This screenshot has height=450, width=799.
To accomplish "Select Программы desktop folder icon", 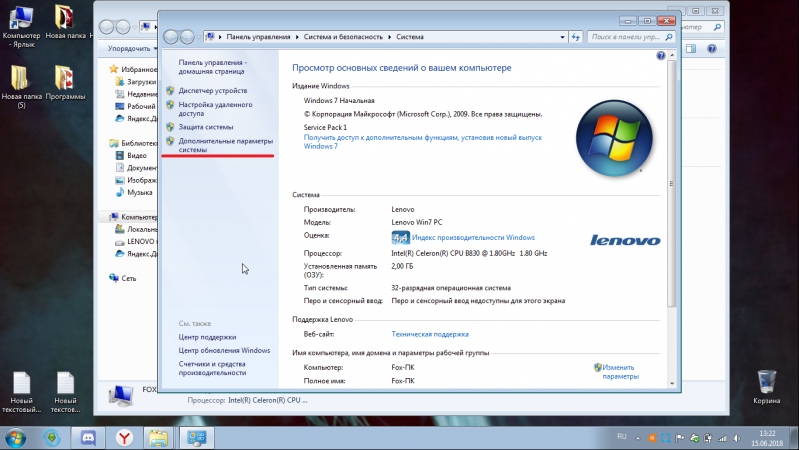I will 65,83.
